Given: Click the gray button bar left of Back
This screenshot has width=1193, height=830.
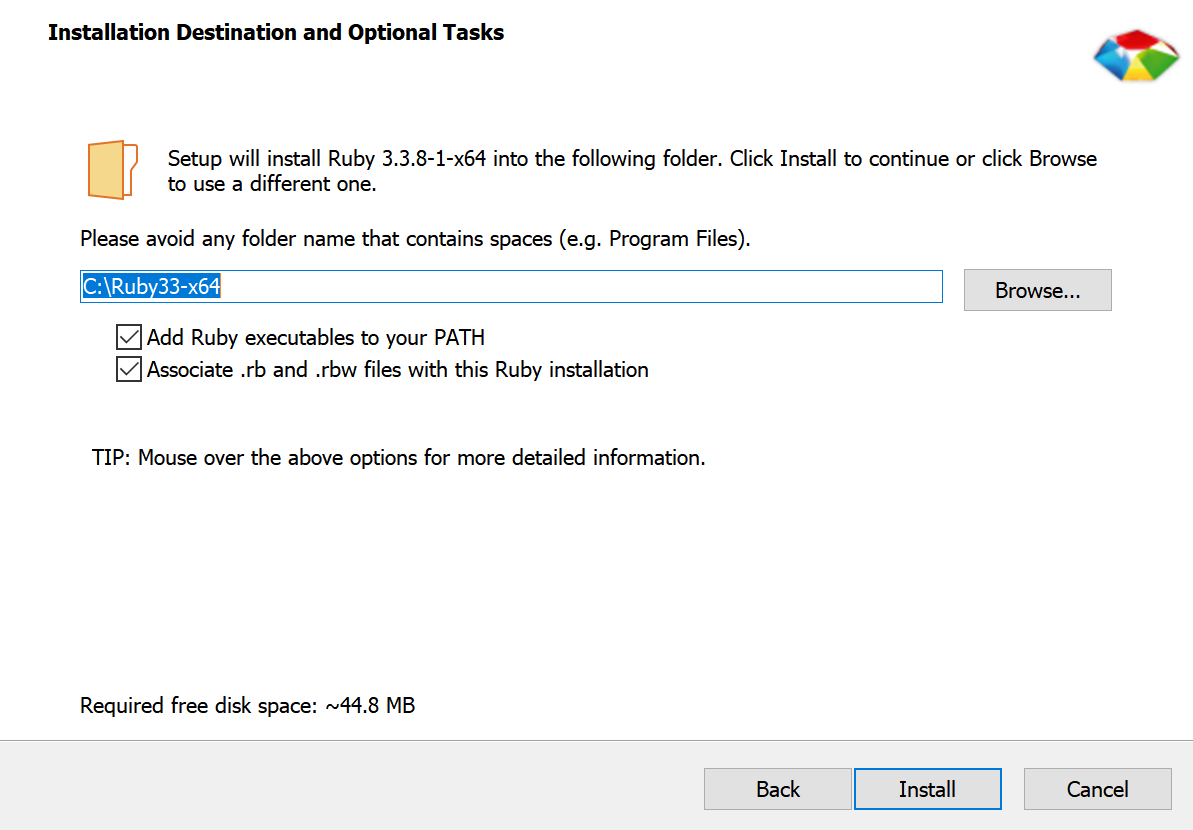Looking at the screenshot, I should pyautogui.click(x=350, y=787).
